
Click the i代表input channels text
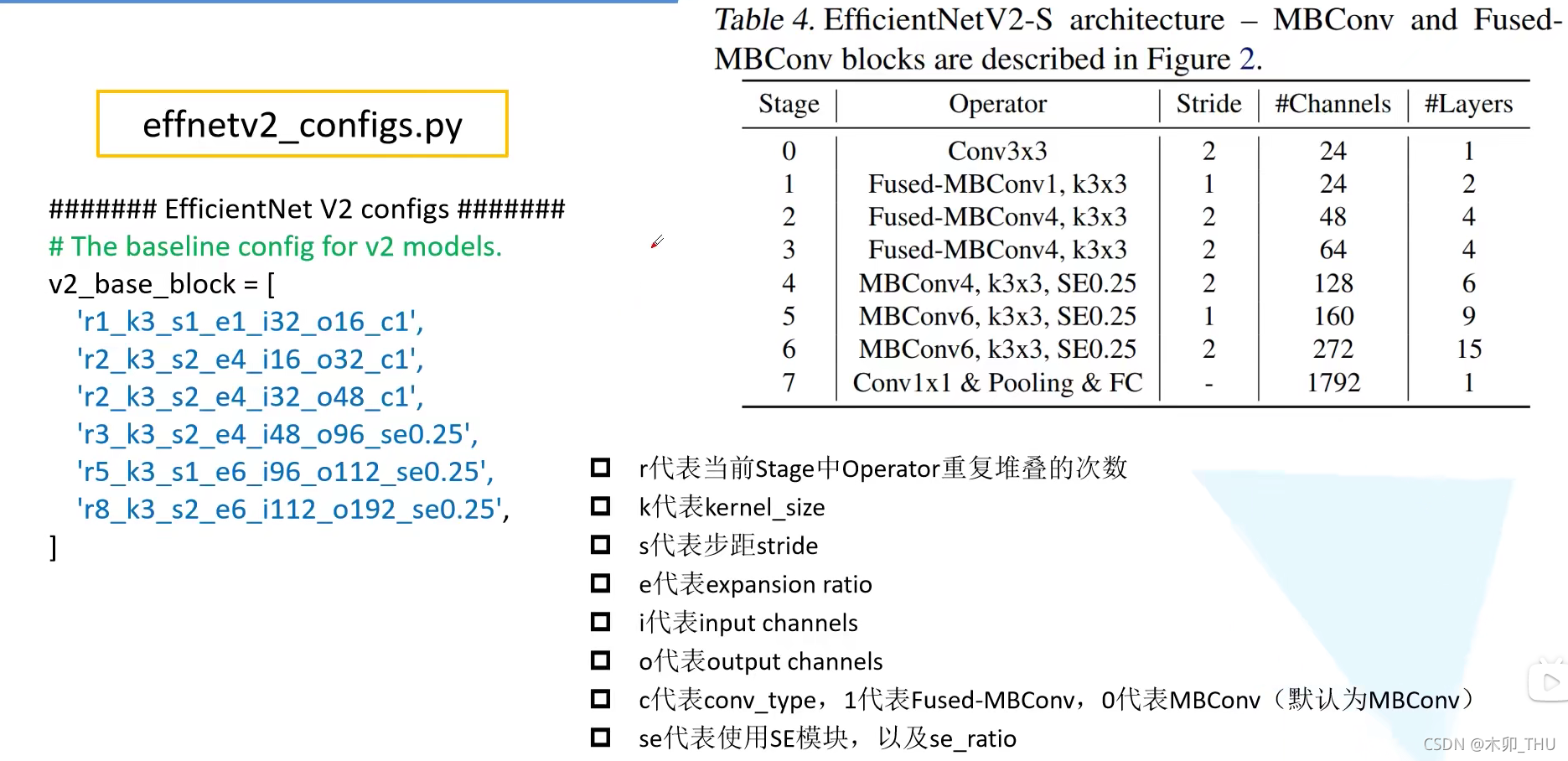748,623
